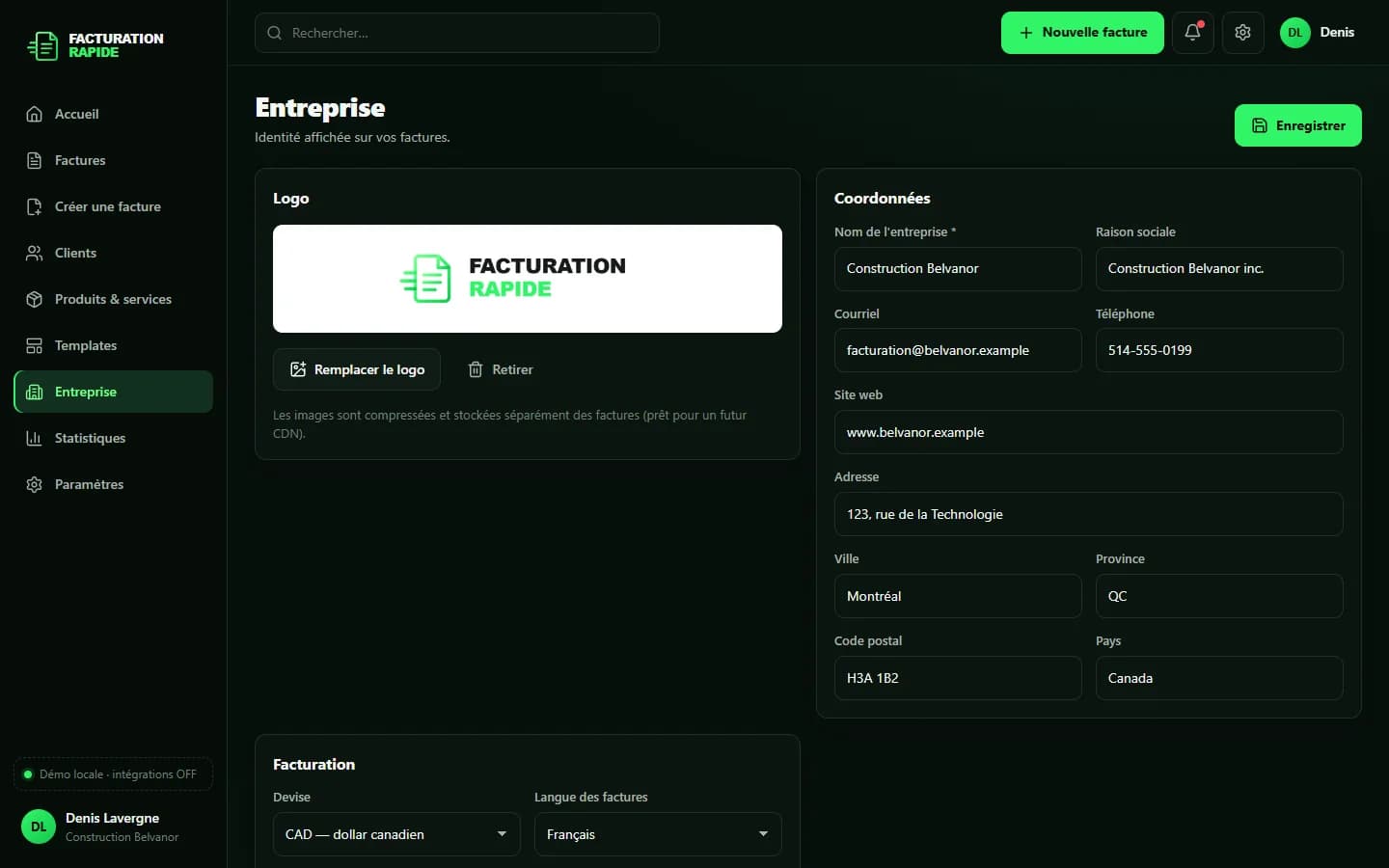Open settings gear in top bar
The height and width of the screenshot is (868, 1389).
pos(1243,33)
